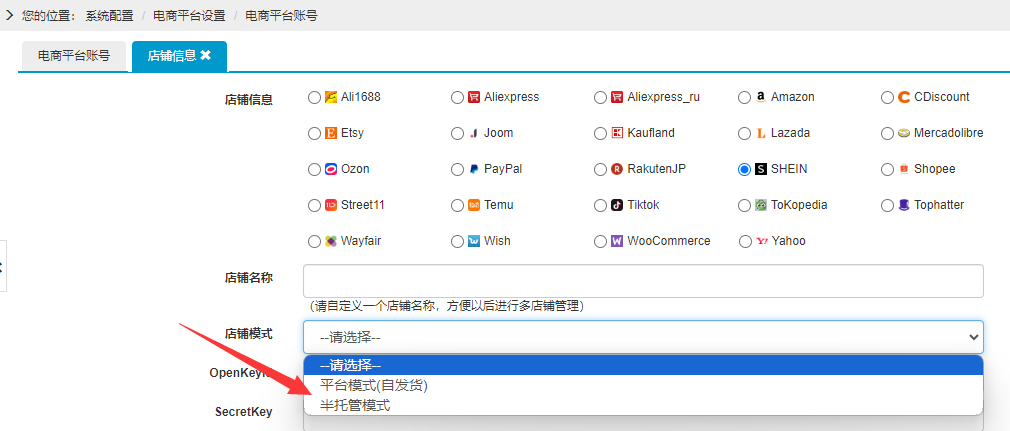
Task: Click the Lazada logo icon
Action: point(761,133)
